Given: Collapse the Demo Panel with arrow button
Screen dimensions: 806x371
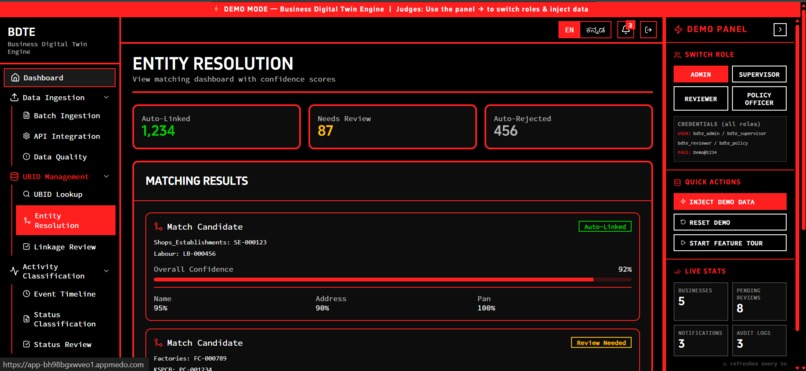Looking at the screenshot, I should tap(780, 30).
